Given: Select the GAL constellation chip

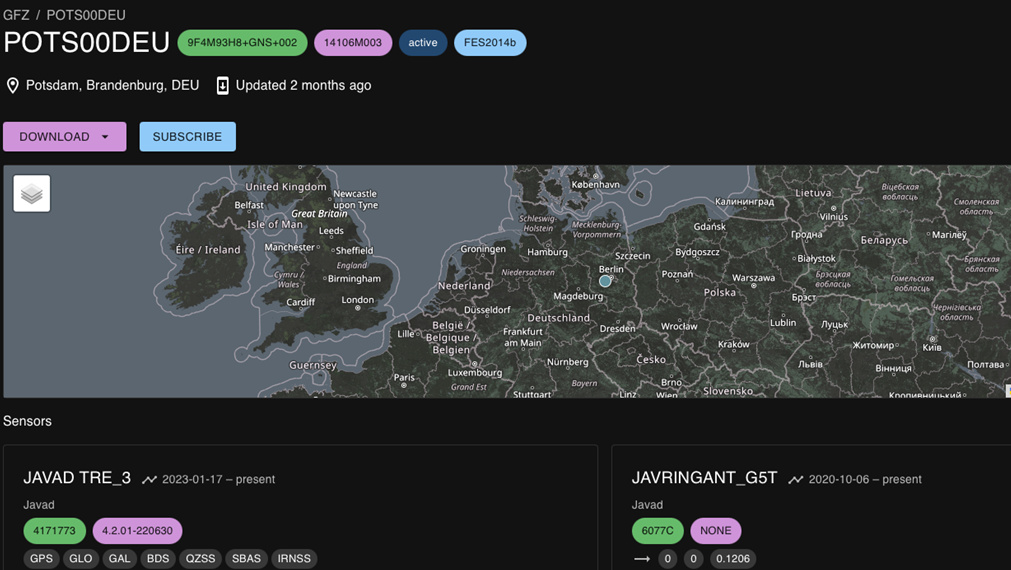Looking at the screenshot, I should tap(119, 559).
